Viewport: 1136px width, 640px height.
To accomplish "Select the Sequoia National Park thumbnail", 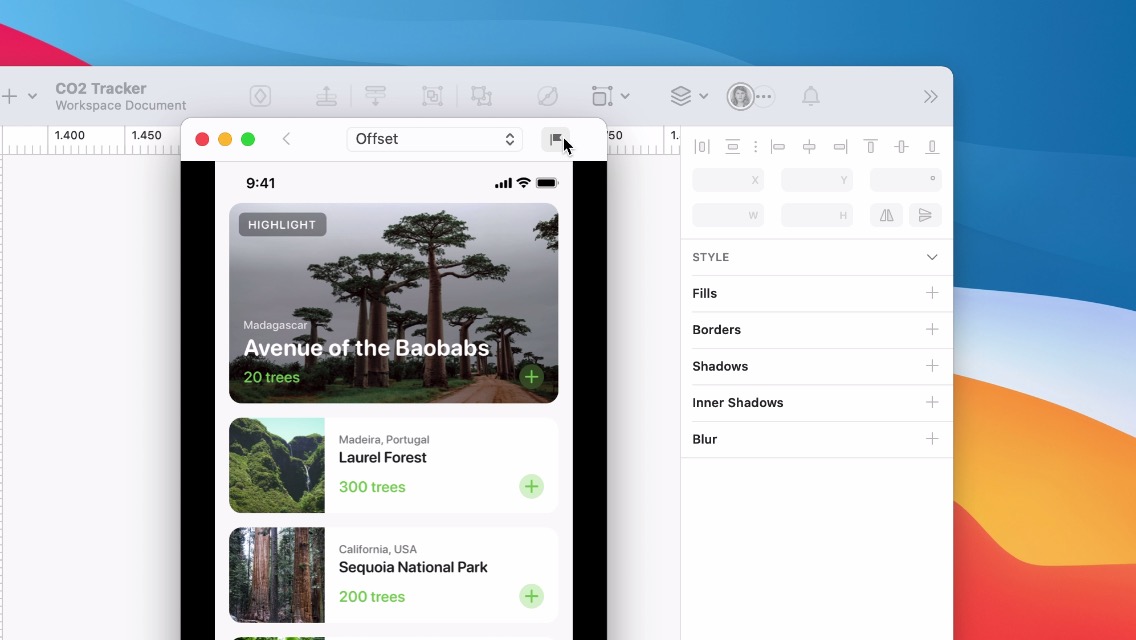I will point(277,575).
